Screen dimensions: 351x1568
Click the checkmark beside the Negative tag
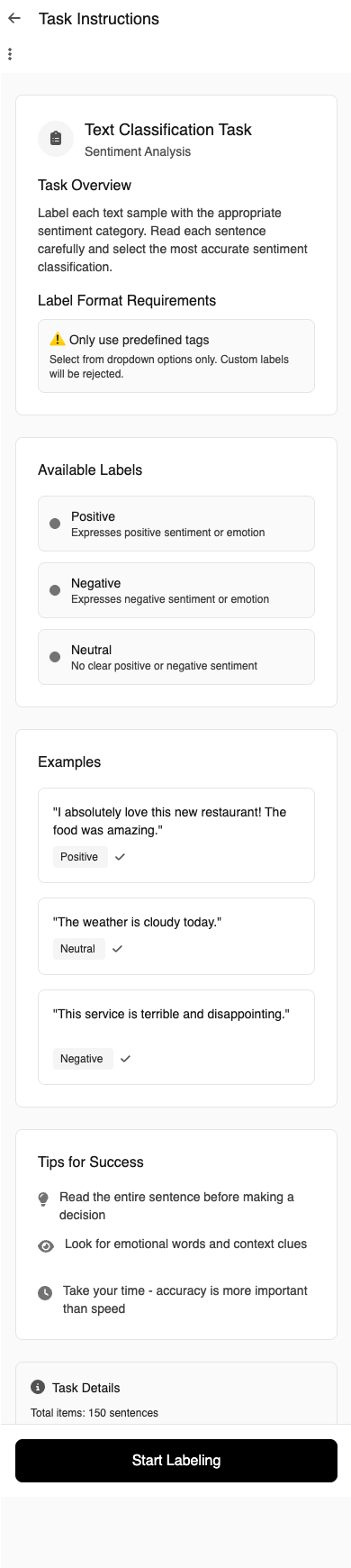coord(125,1059)
